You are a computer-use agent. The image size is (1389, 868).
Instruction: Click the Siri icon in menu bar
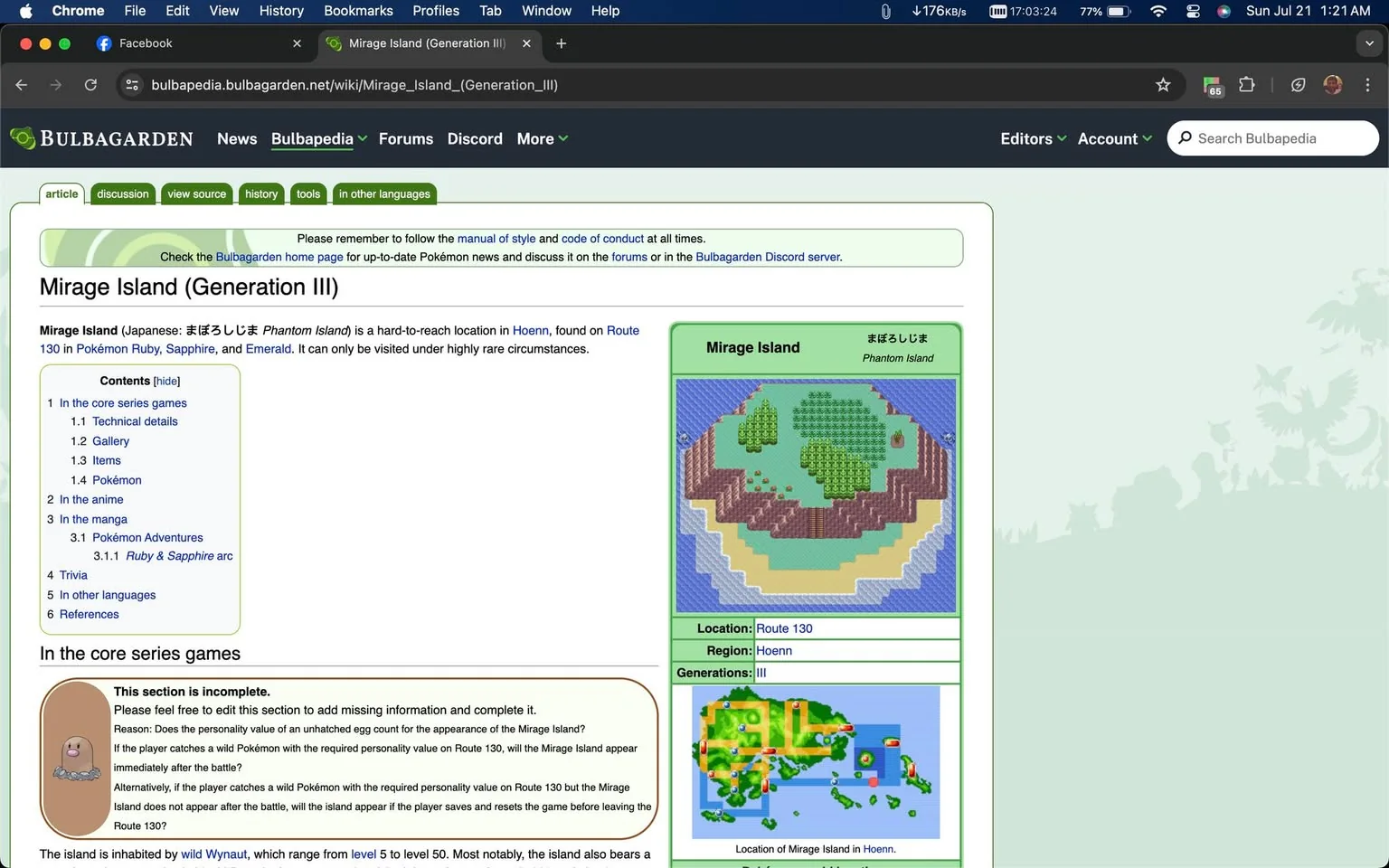tap(1224, 11)
